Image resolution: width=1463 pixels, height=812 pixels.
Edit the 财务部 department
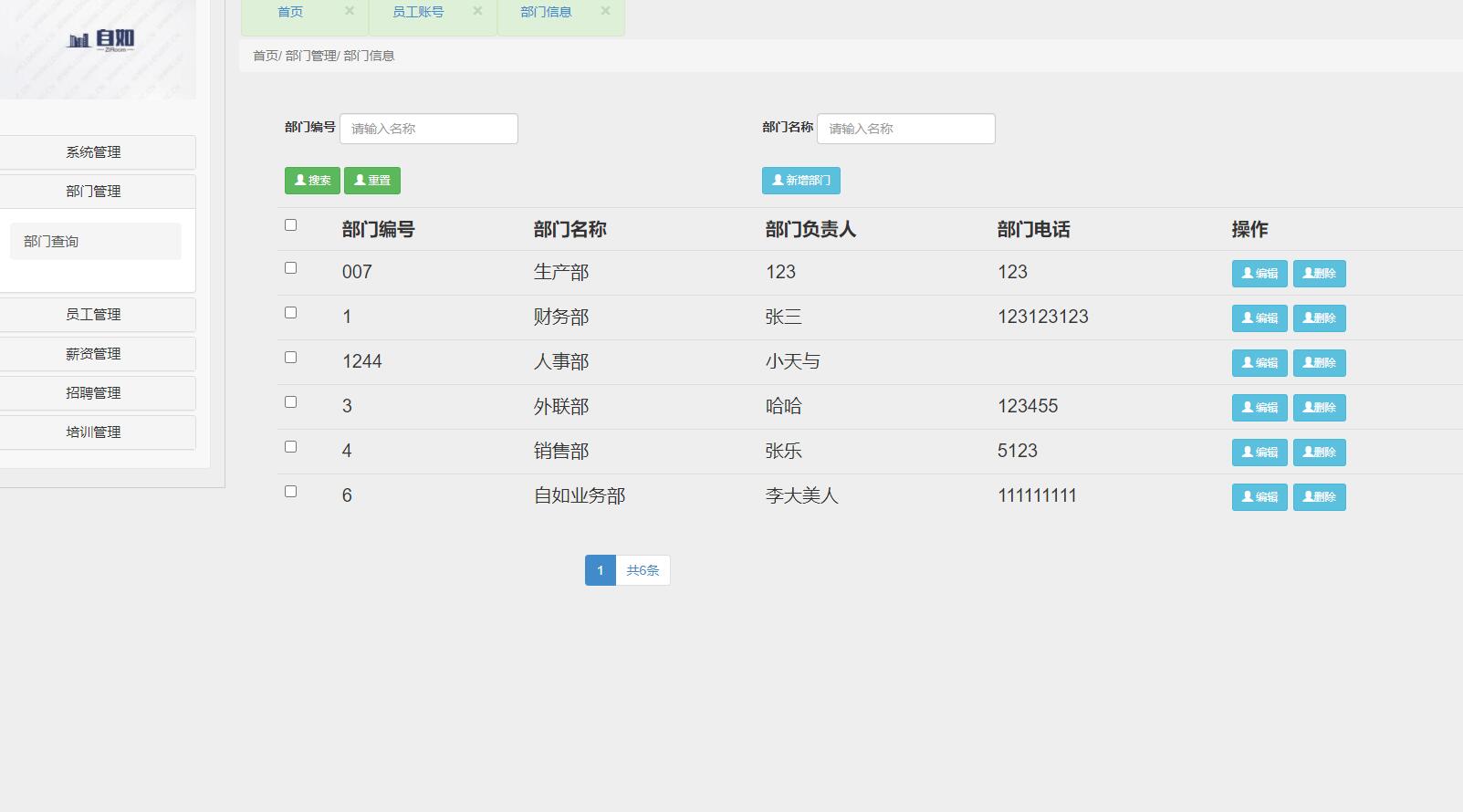pyautogui.click(x=1259, y=318)
